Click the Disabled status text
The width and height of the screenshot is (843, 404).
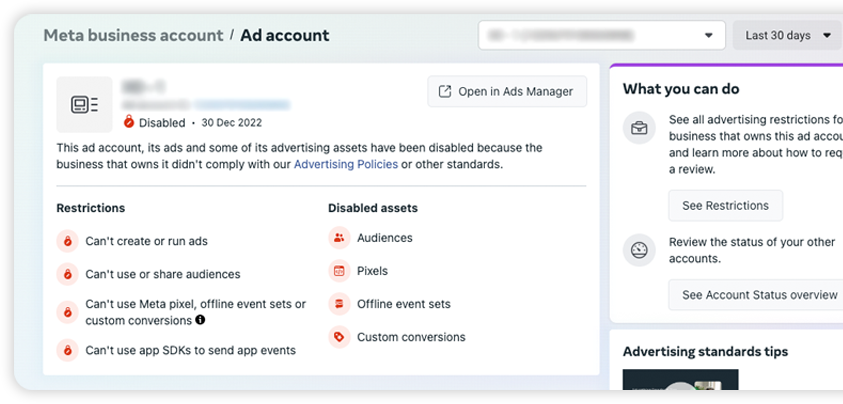click(162, 123)
